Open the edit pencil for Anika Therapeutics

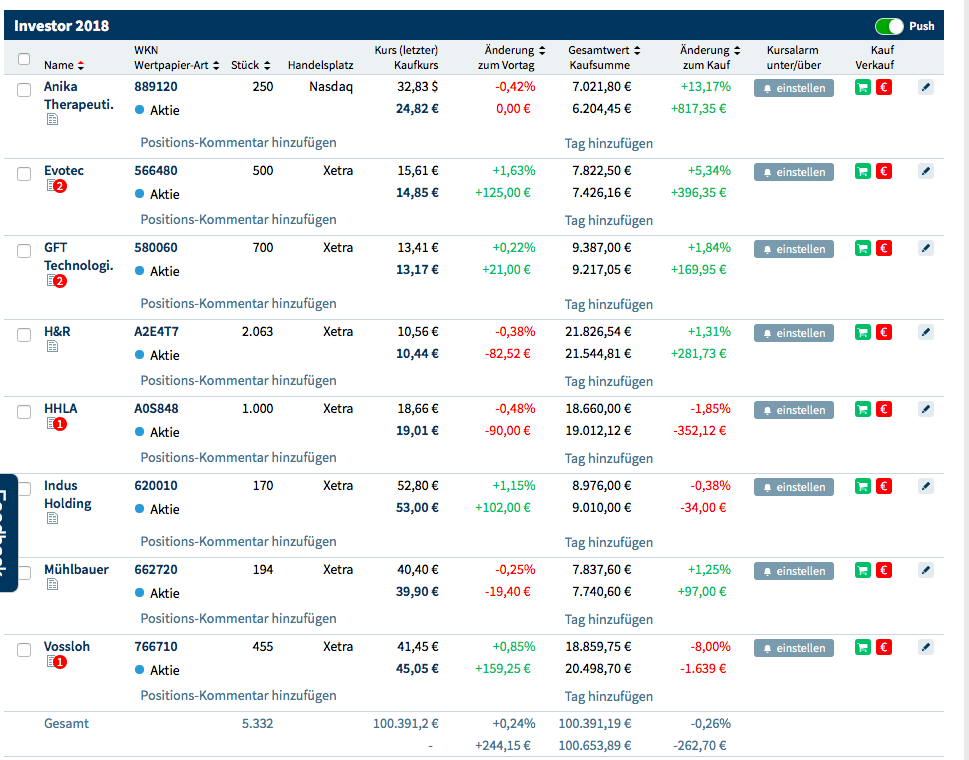tap(926, 87)
